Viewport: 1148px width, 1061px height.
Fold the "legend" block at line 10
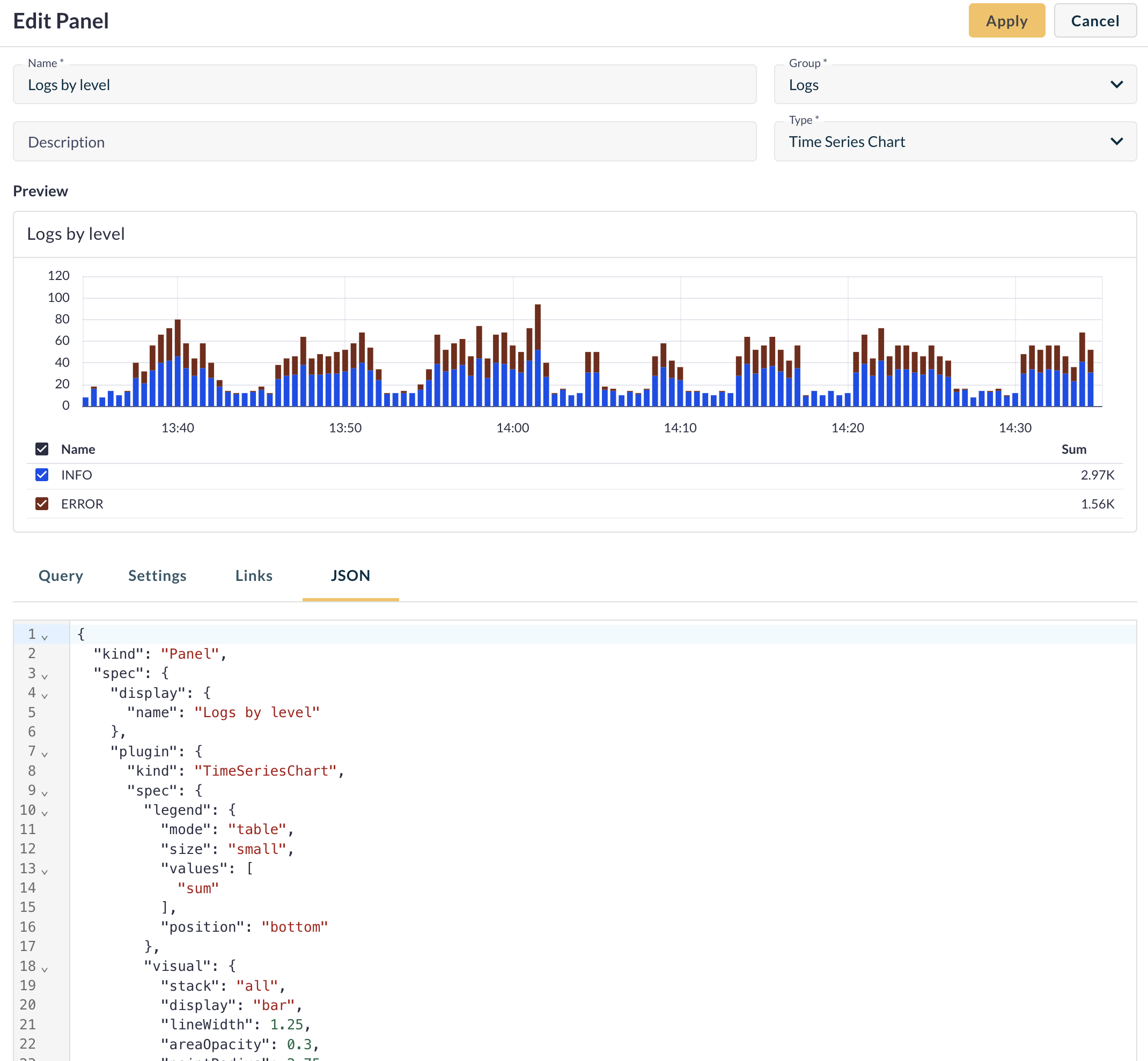[x=45, y=813]
